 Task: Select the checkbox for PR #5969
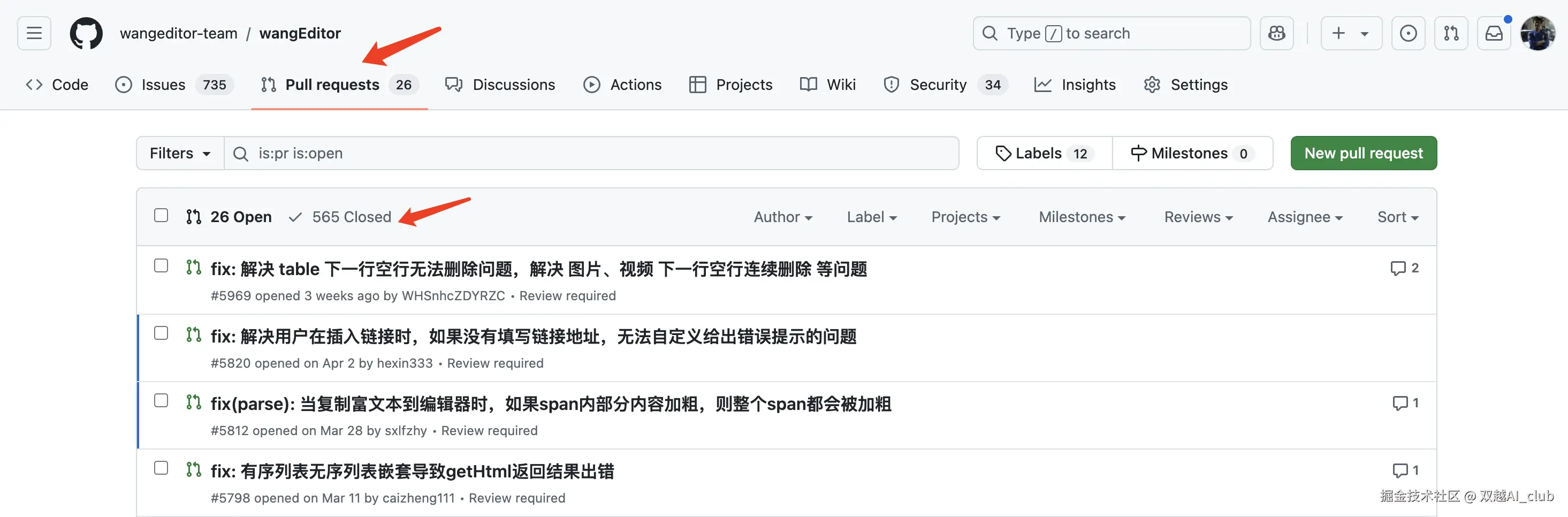(161, 265)
